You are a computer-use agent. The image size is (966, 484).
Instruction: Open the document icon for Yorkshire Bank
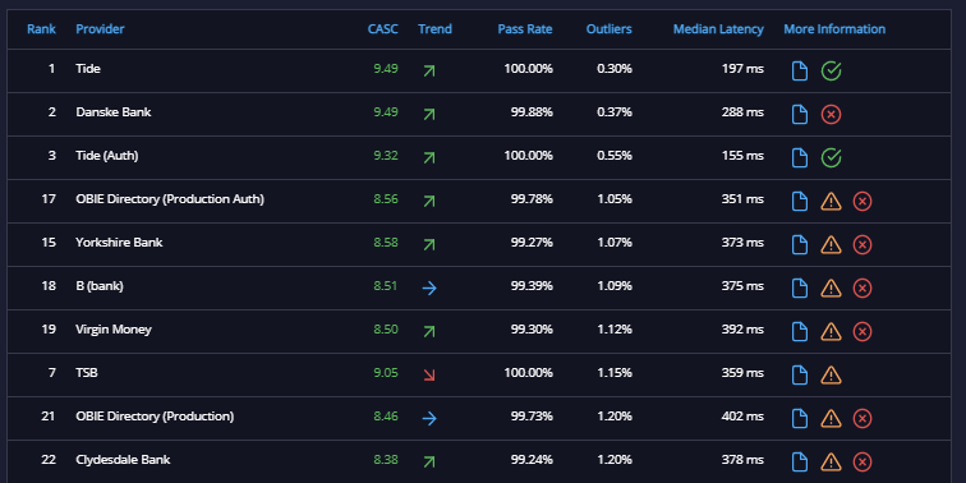[799, 244]
